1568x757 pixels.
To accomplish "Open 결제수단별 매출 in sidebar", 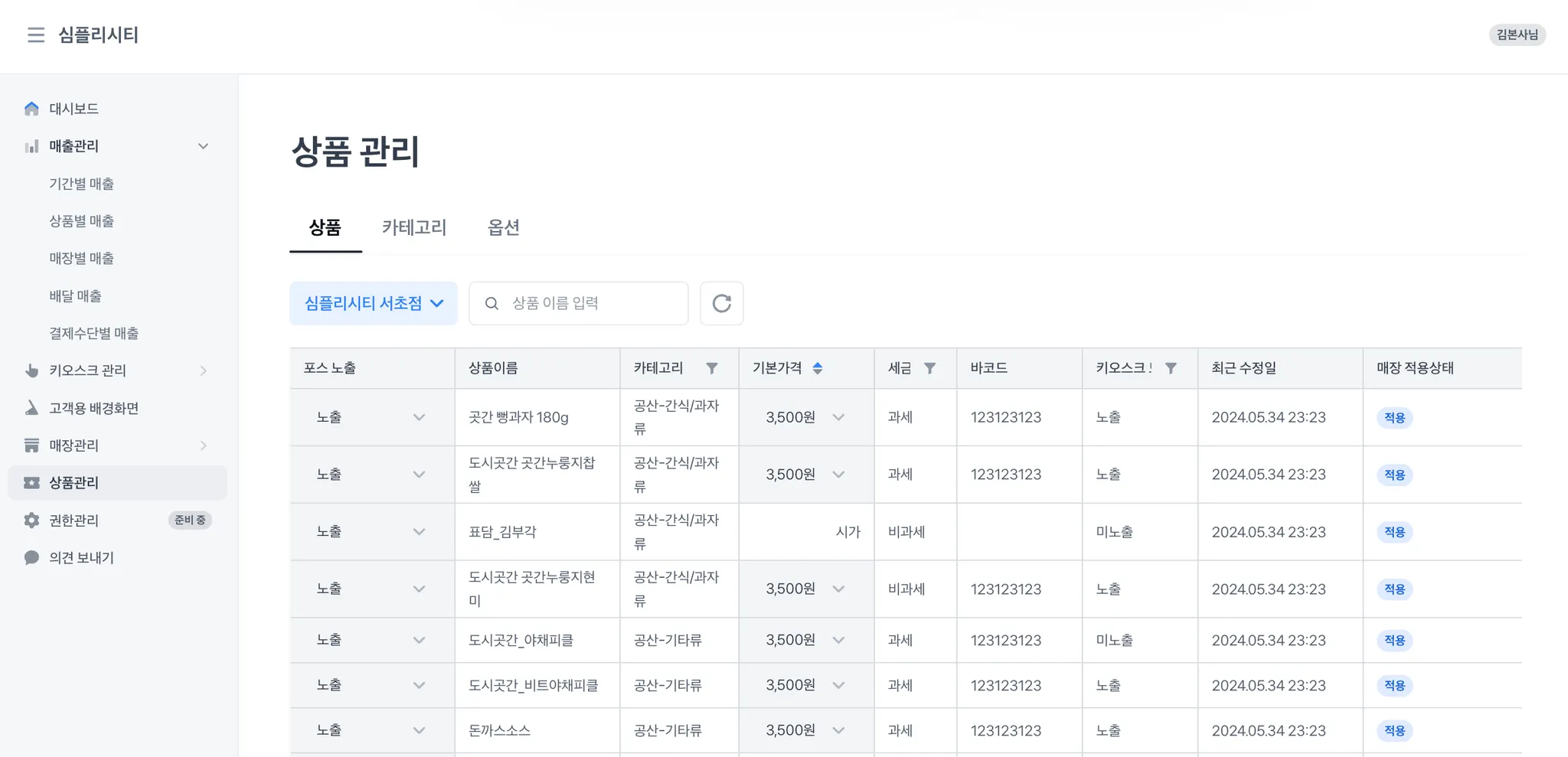I will 94,334.
